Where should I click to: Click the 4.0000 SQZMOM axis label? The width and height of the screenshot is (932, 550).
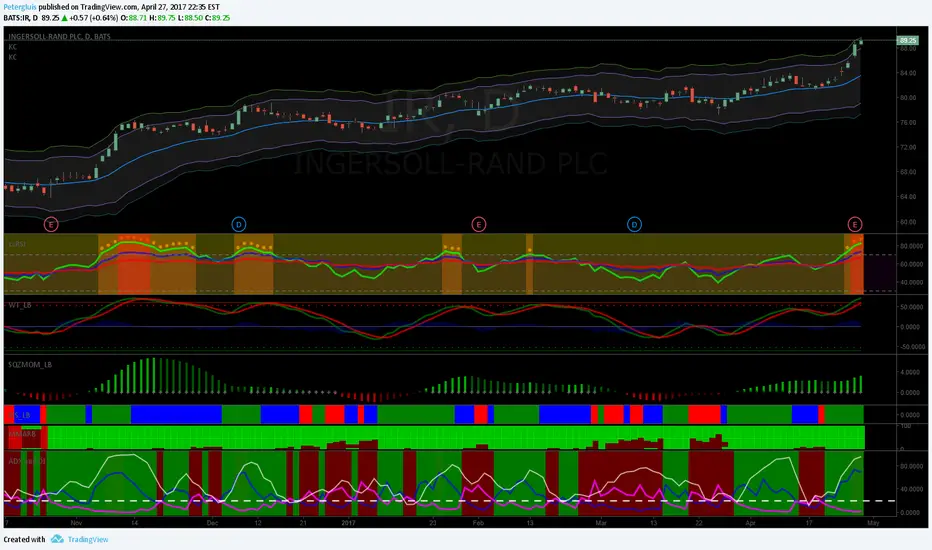pyautogui.click(x=911, y=372)
